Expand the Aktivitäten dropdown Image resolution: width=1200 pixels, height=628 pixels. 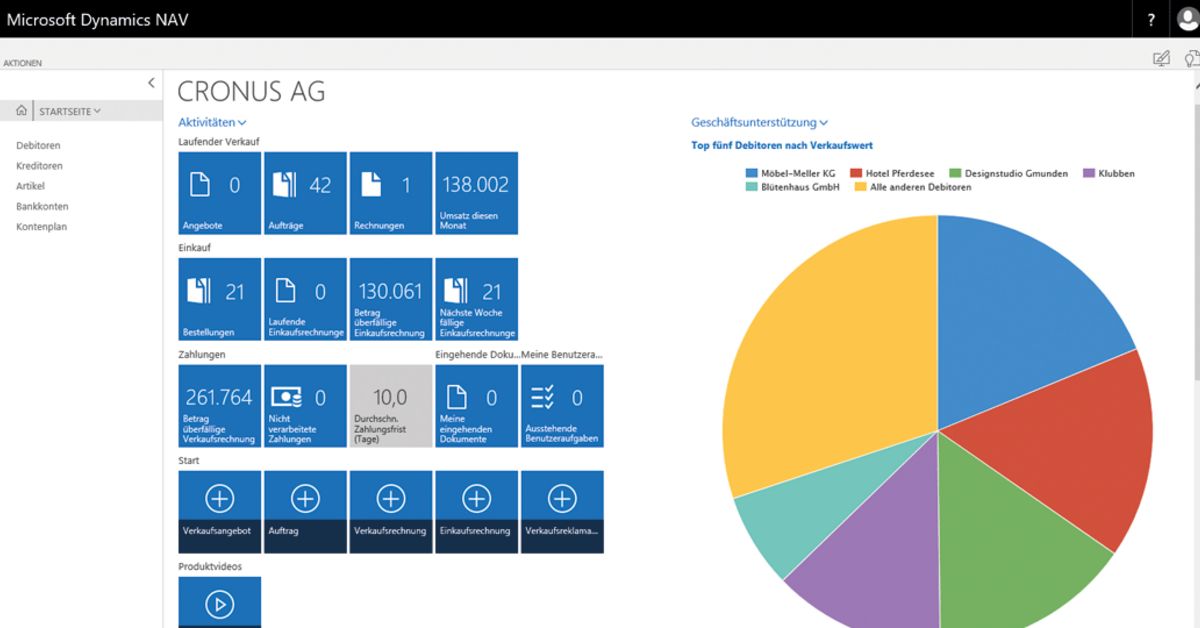(x=212, y=122)
